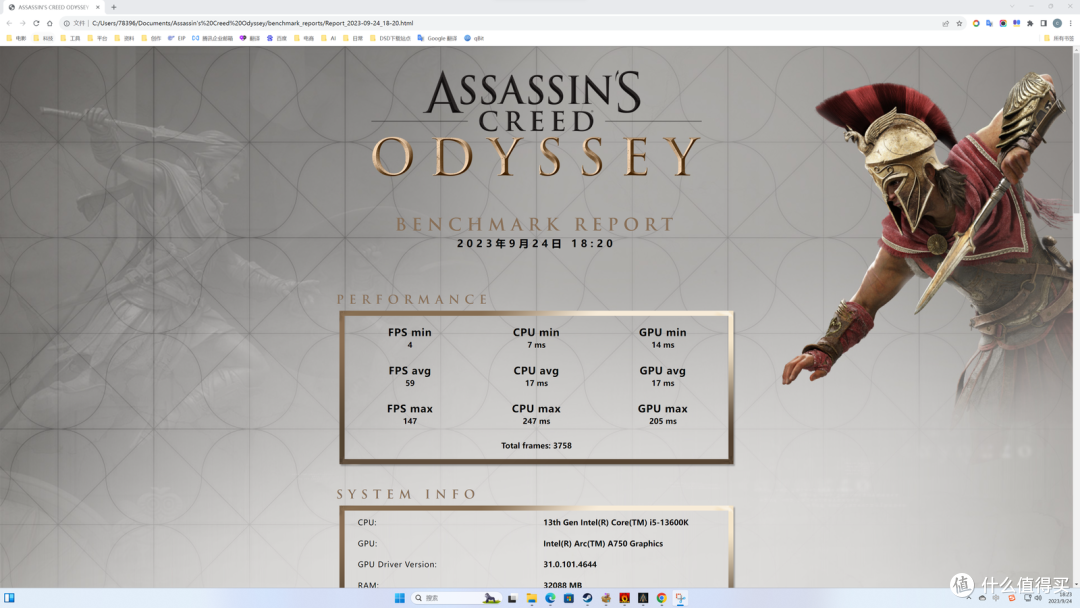Open the 科技 bookmark folder

[x=43, y=38]
